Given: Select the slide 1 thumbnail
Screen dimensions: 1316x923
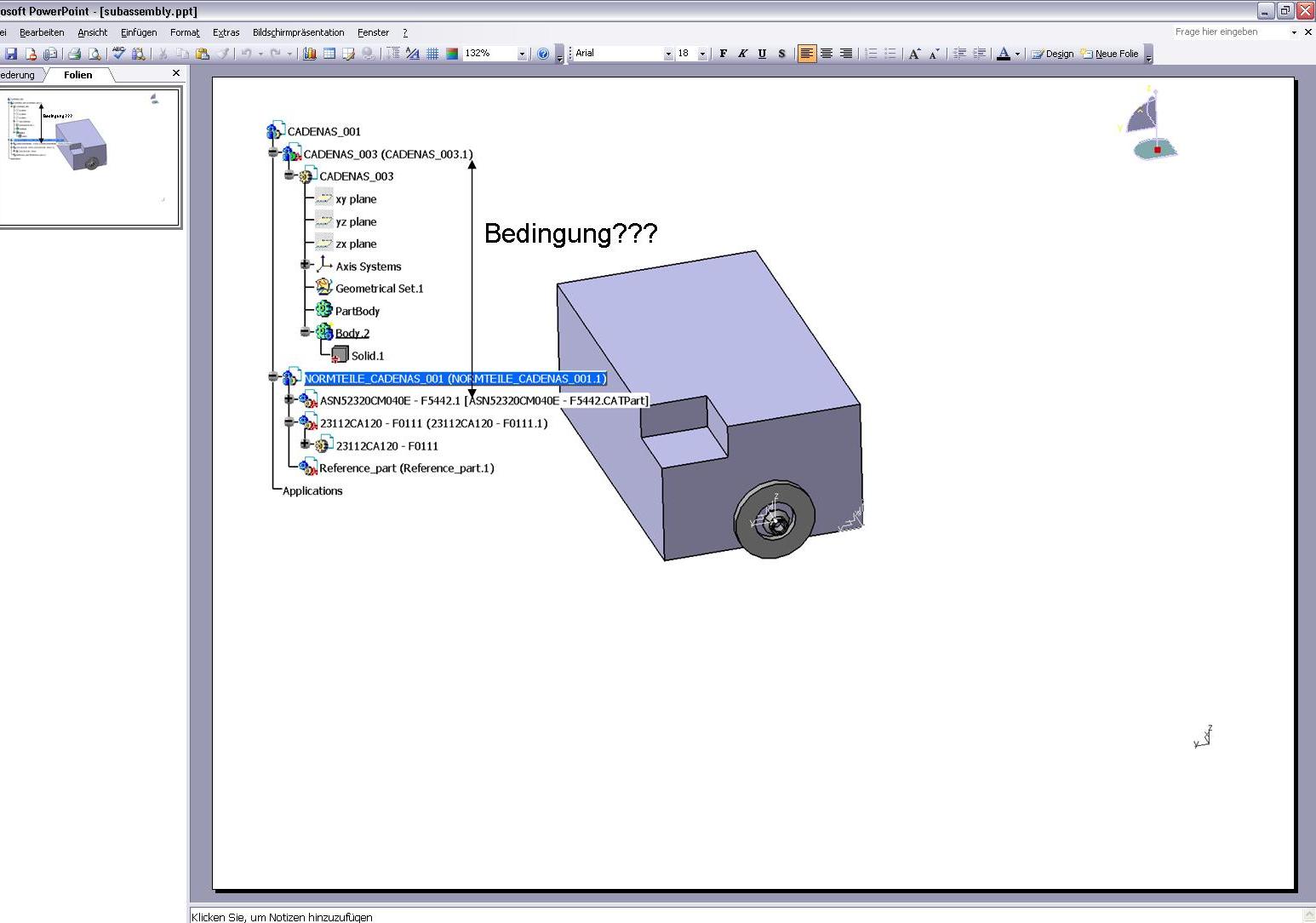Looking at the screenshot, I should (x=90, y=158).
